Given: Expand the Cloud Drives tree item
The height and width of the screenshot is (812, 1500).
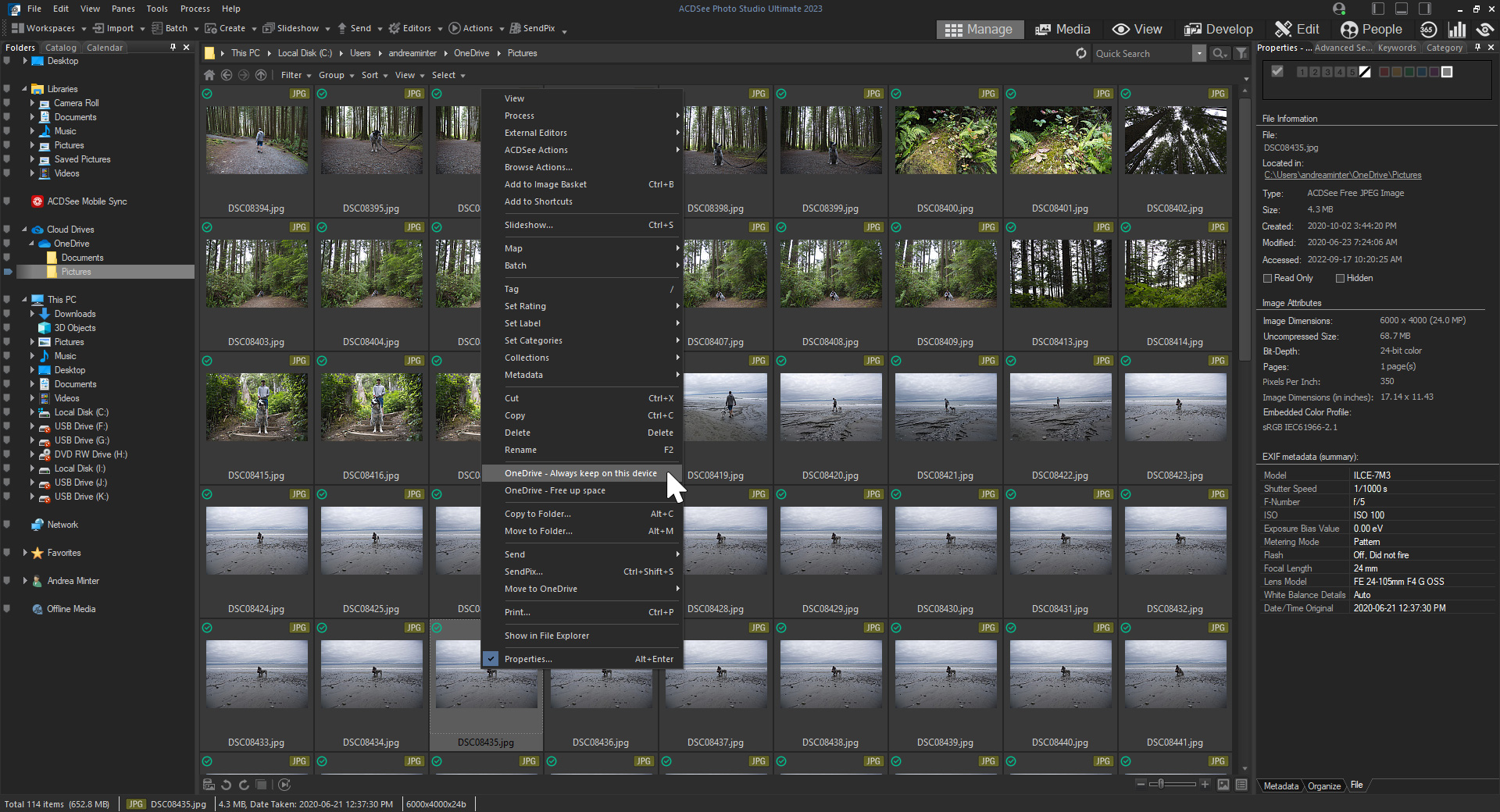Looking at the screenshot, I should 26,229.
